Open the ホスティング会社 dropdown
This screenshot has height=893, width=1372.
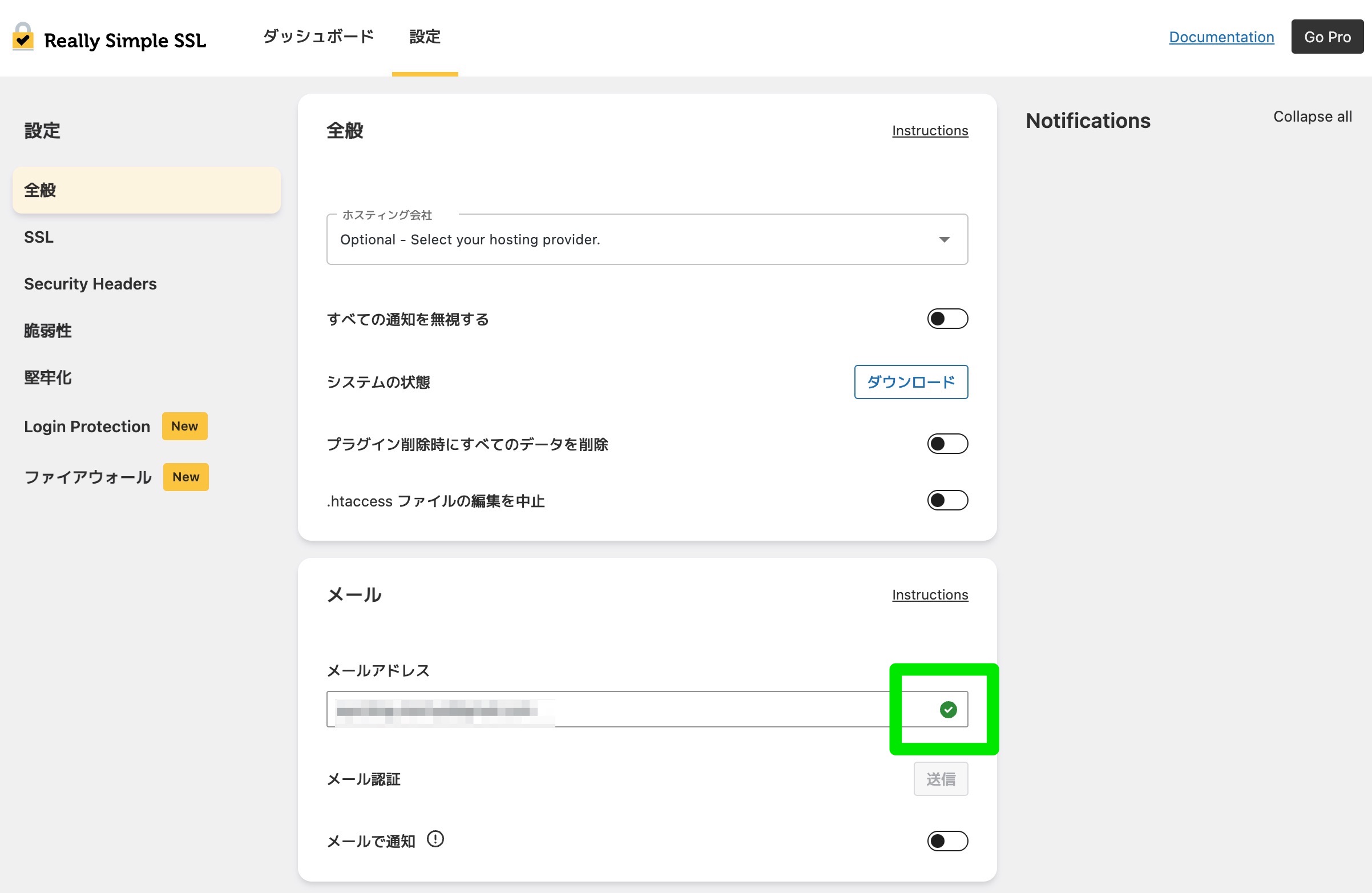647,238
